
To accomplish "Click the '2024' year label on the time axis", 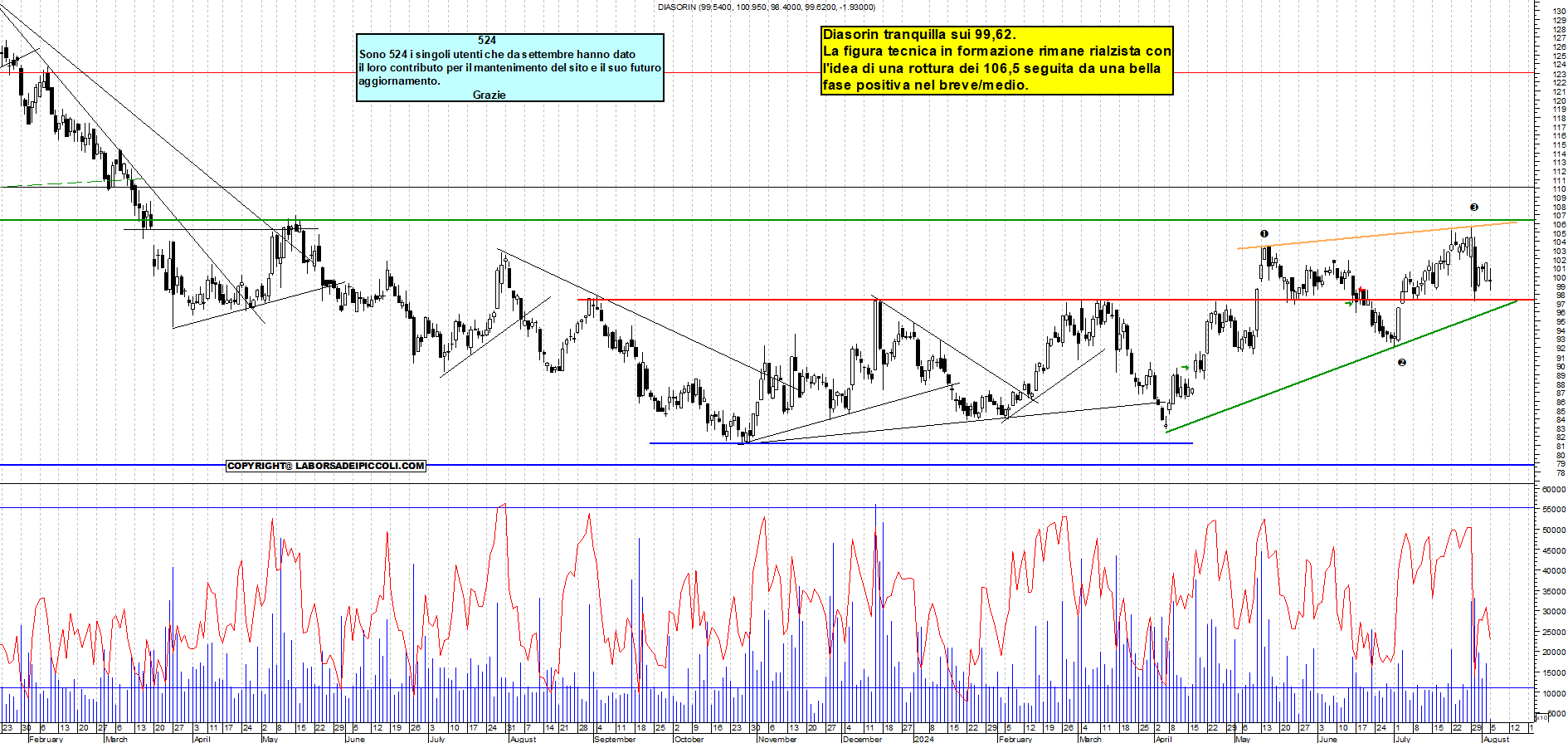I will (923, 739).
